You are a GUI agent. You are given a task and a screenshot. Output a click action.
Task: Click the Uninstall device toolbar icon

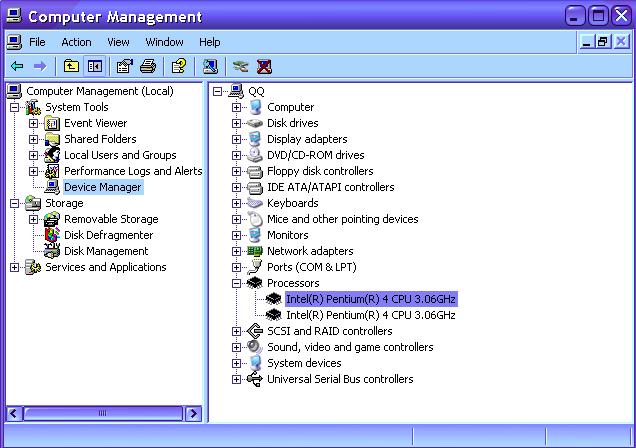pos(264,66)
